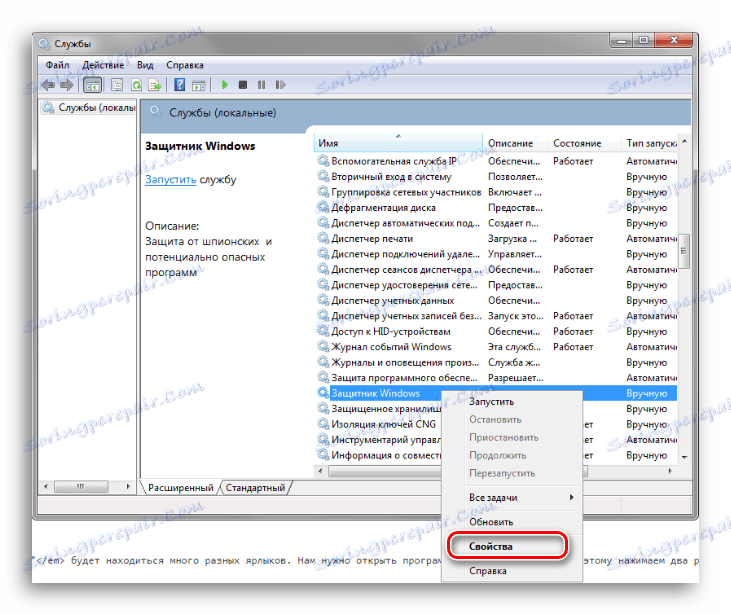Click the Refresh toolbar icon
This screenshot has height=615, width=731.
(x=136, y=85)
